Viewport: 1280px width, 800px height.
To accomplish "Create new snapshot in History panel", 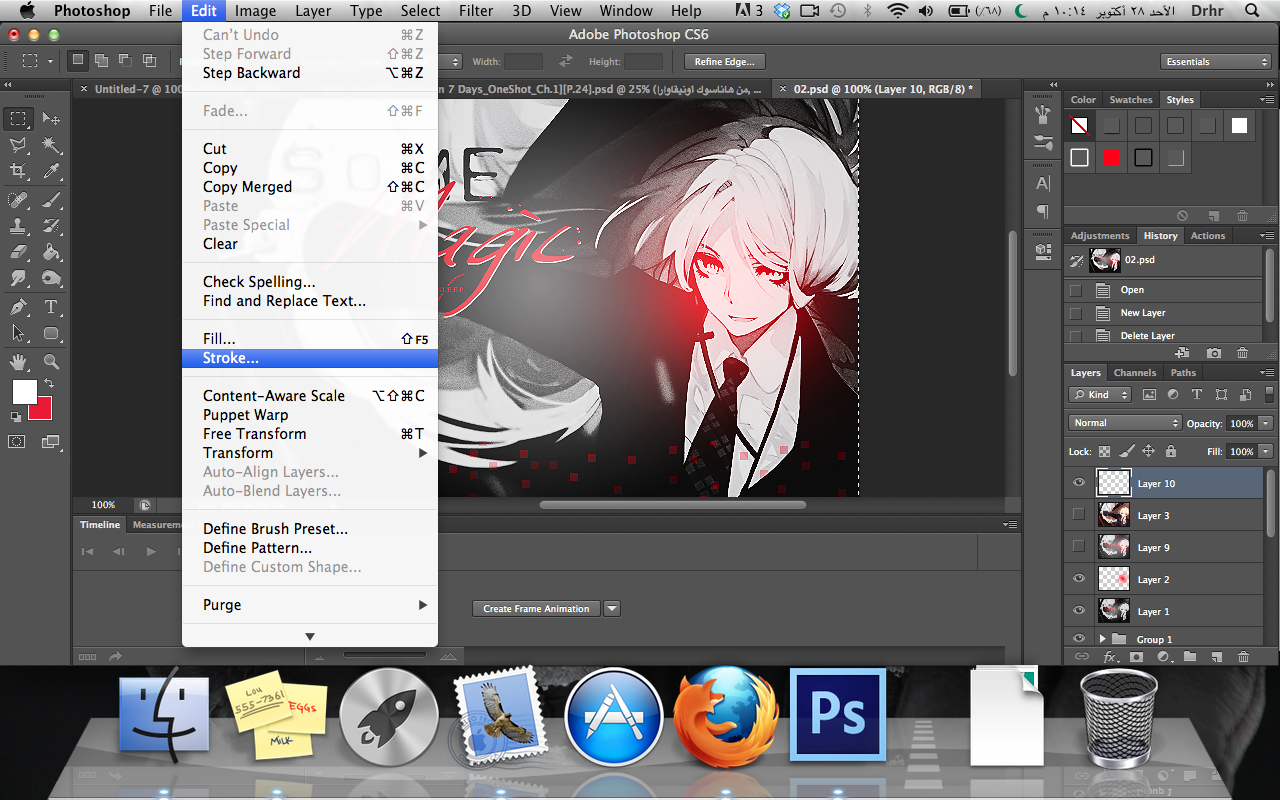I will pyautogui.click(x=1213, y=353).
